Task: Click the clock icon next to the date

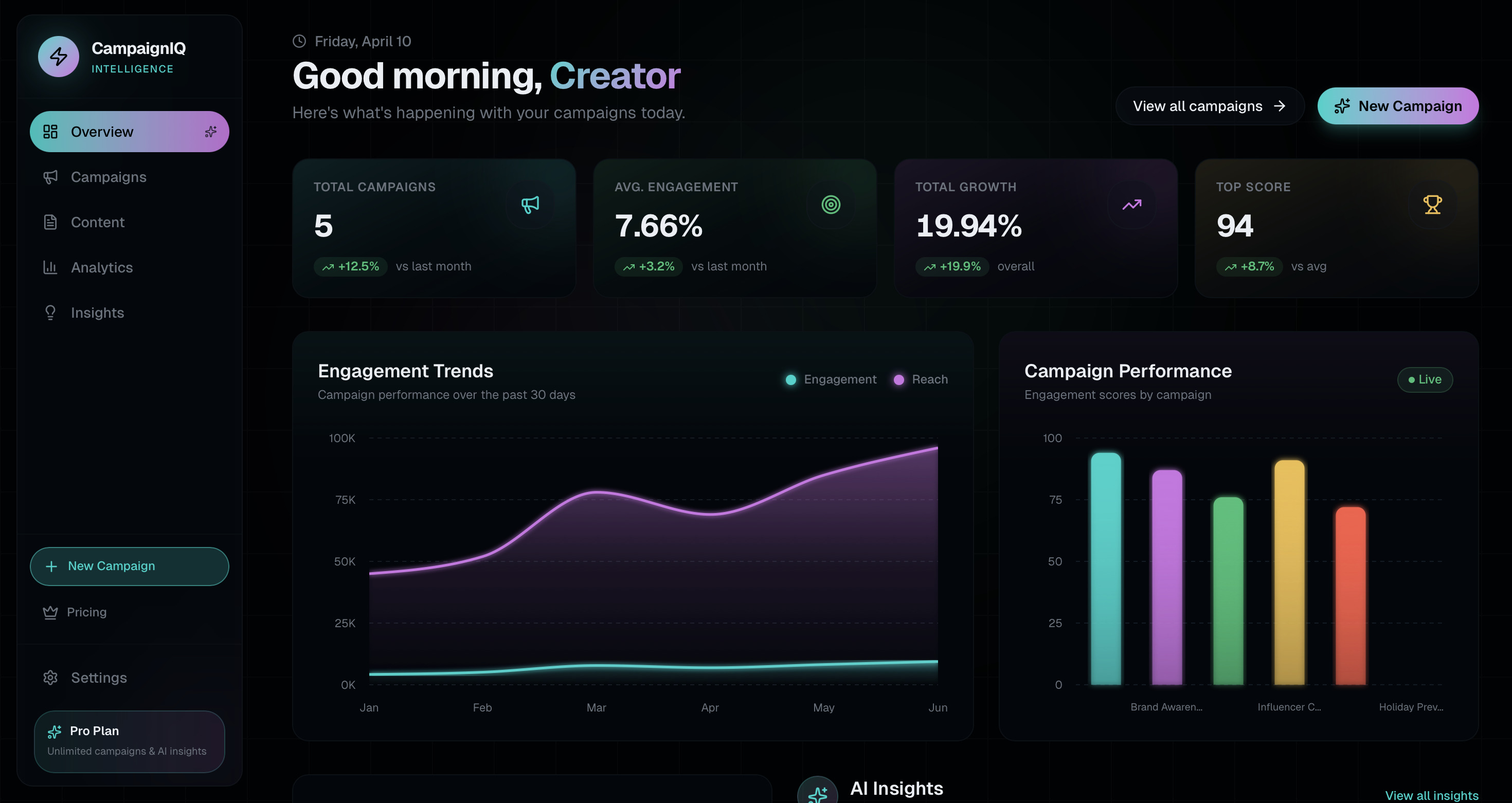Action: 299,41
